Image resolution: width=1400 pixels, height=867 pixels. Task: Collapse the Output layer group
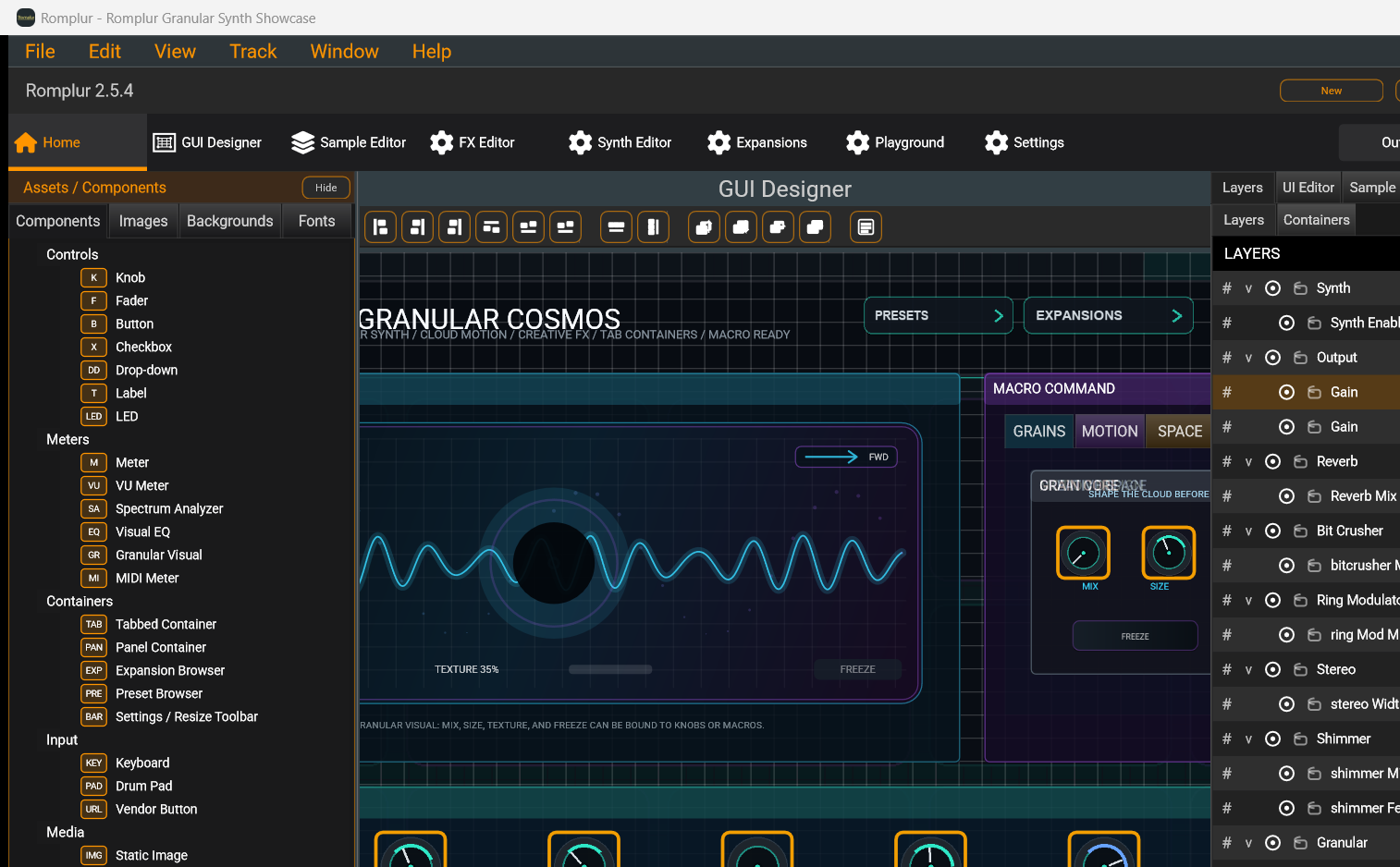click(x=1248, y=358)
